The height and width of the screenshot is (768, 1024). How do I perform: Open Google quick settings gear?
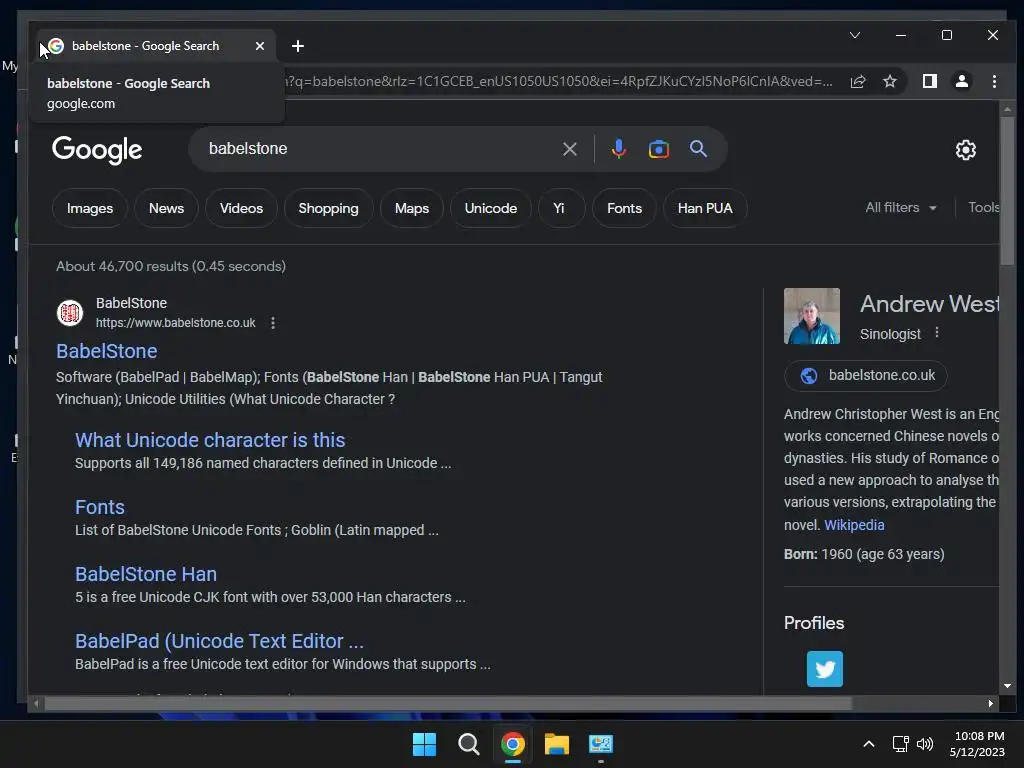click(x=965, y=150)
